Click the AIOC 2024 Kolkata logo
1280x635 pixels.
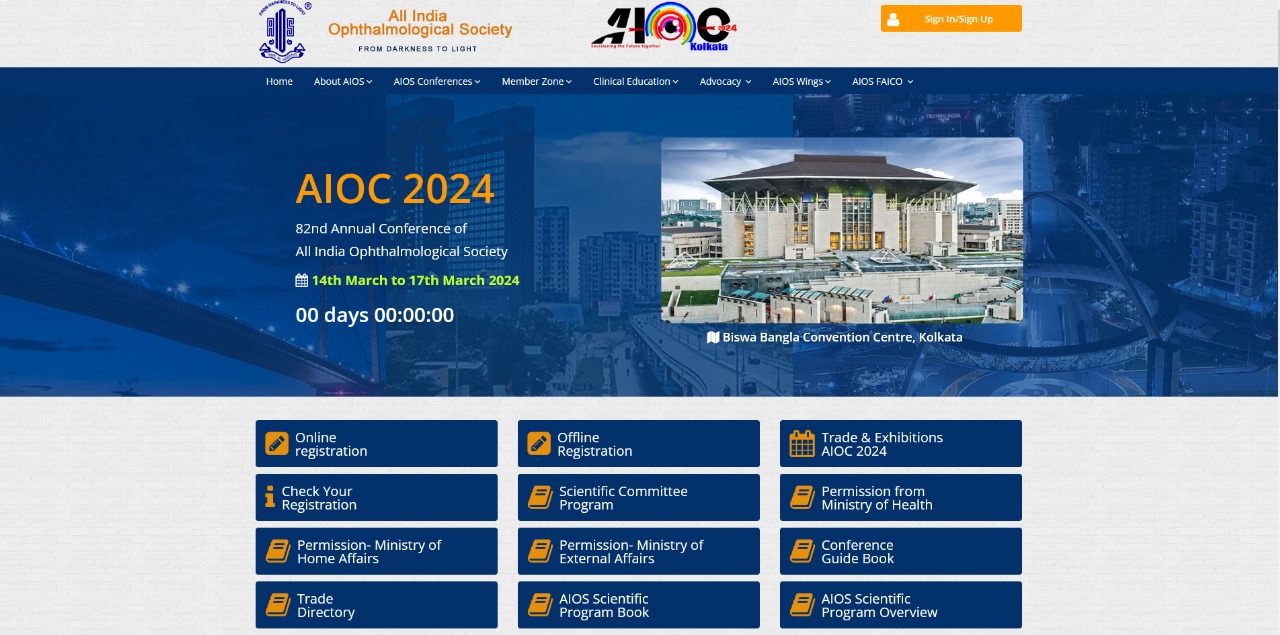click(x=664, y=28)
